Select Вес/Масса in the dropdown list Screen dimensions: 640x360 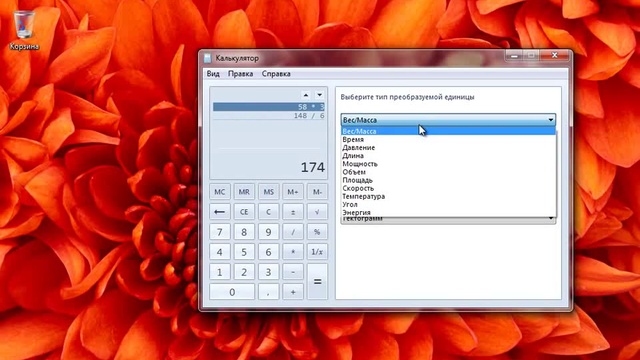coord(448,131)
